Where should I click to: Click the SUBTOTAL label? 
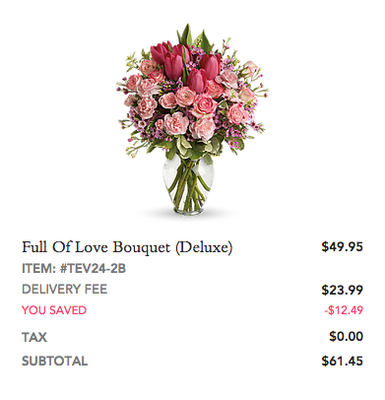click(x=55, y=361)
